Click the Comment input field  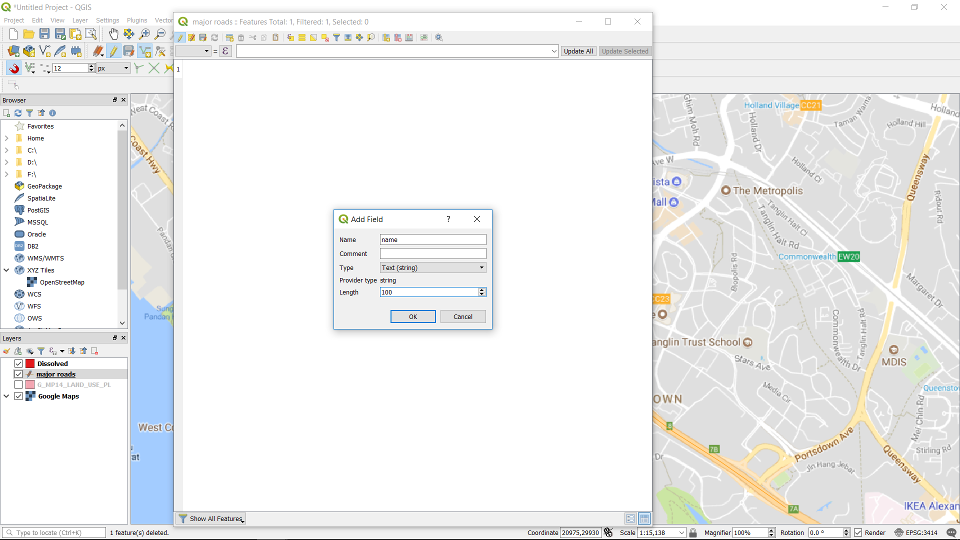pos(433,253)
